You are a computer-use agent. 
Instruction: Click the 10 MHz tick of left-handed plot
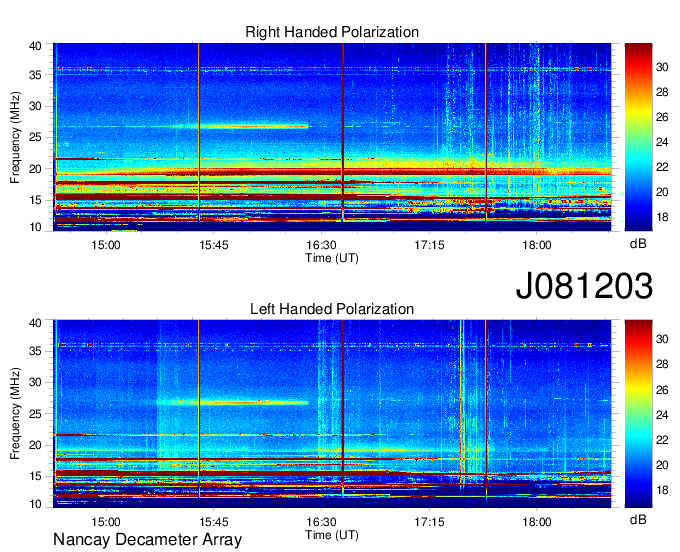(x=35, y=504)
